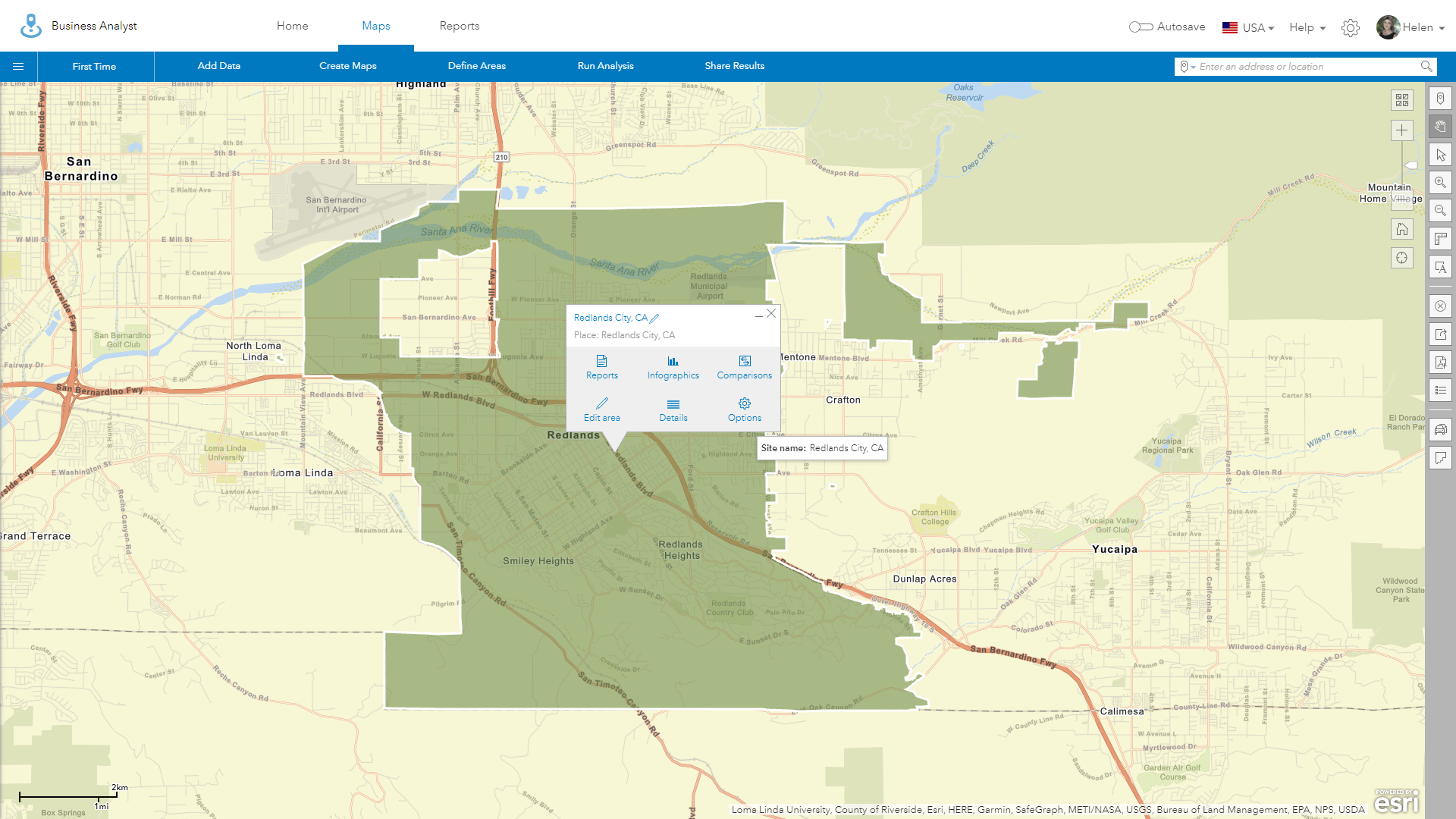
Task: Click the search magnifier in address box
Action: [x=1426, y=67]
